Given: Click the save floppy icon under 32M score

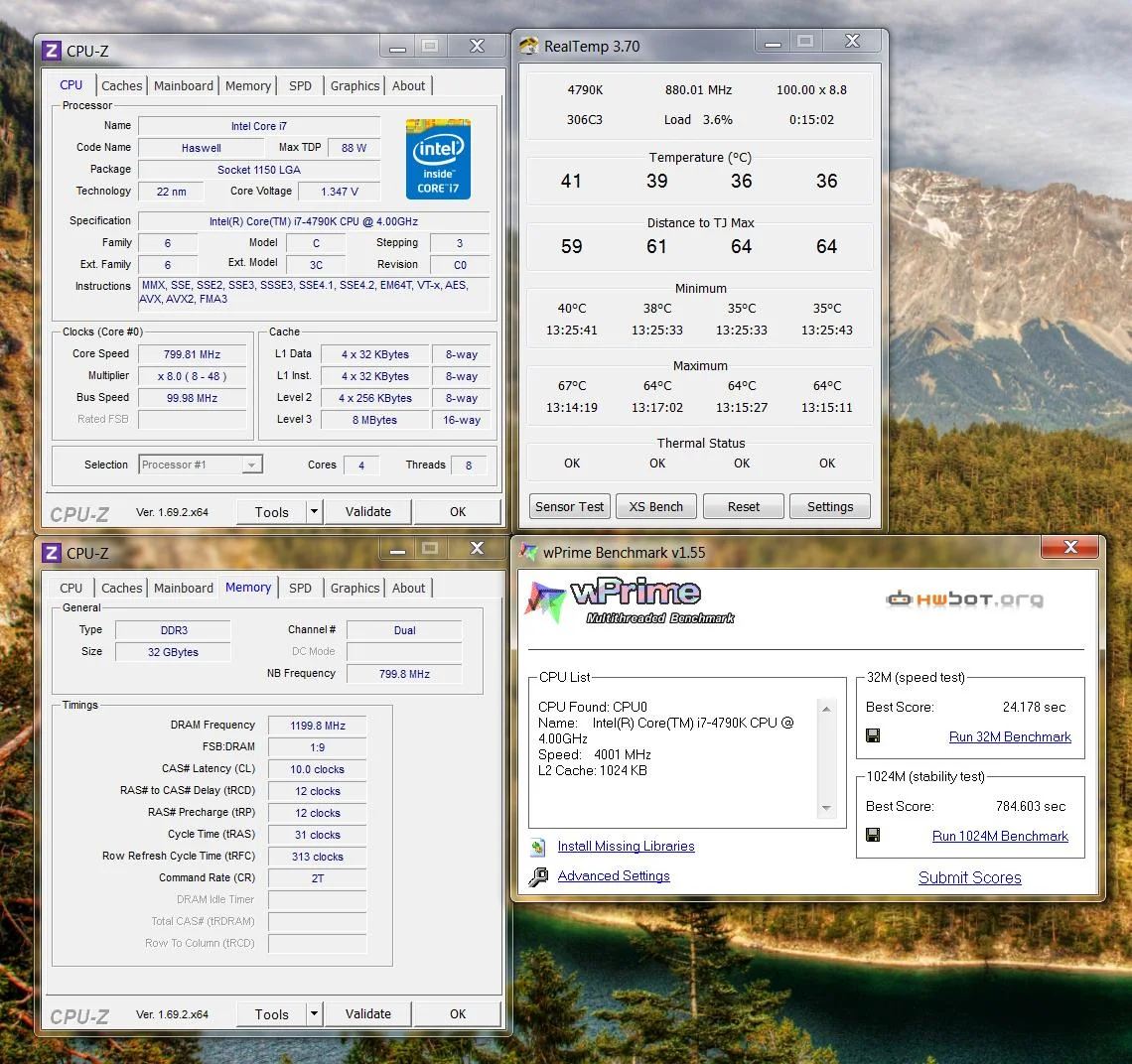Looking at the screenshot, I should (x=873, y=735).
